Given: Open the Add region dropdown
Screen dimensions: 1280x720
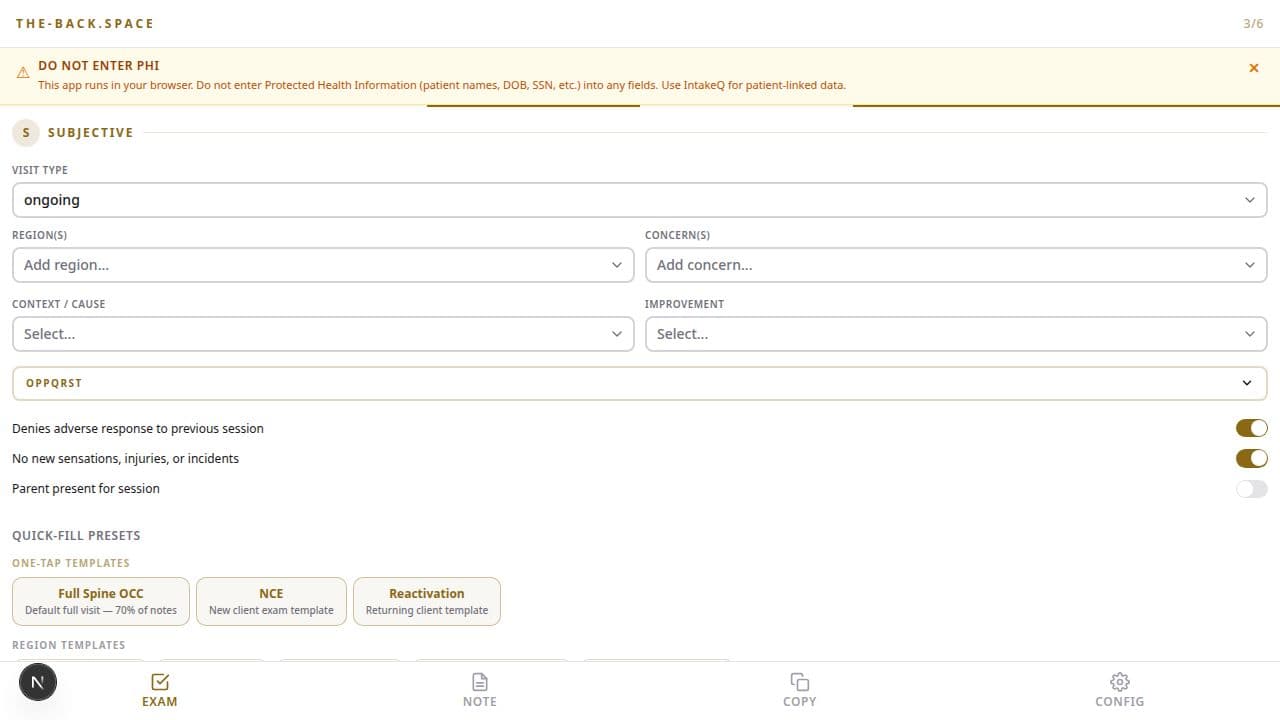Looking at the screenshot, I should click(x=322, y=265).
